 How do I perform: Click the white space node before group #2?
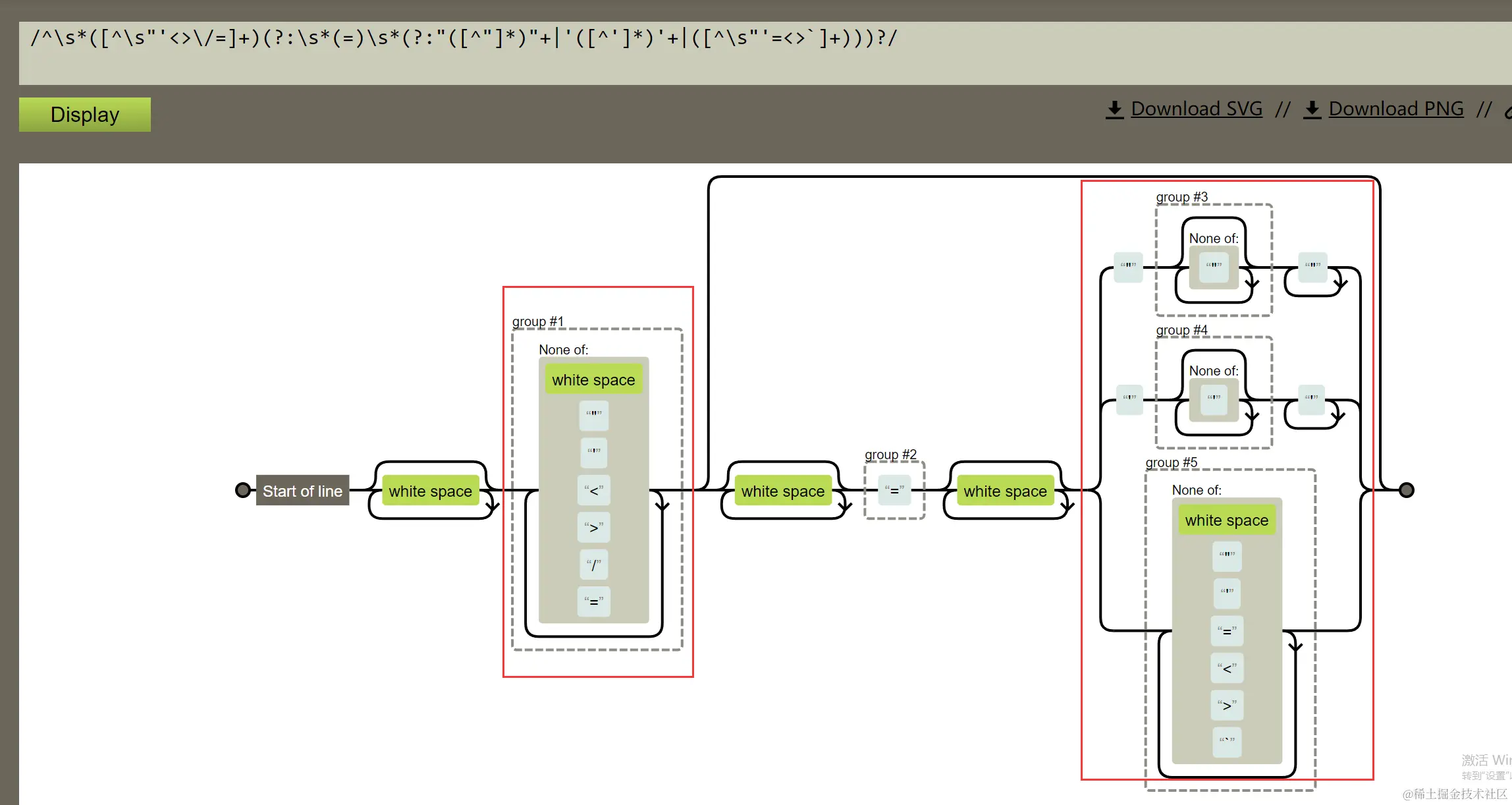pyautogui.click(x=782, y=491)
